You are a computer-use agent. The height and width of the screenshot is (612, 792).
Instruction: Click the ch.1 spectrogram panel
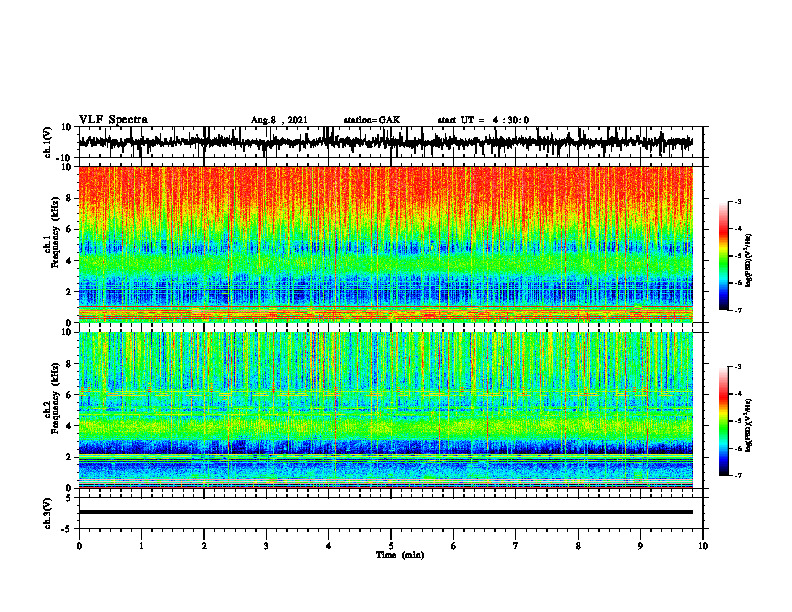(385, 244)
